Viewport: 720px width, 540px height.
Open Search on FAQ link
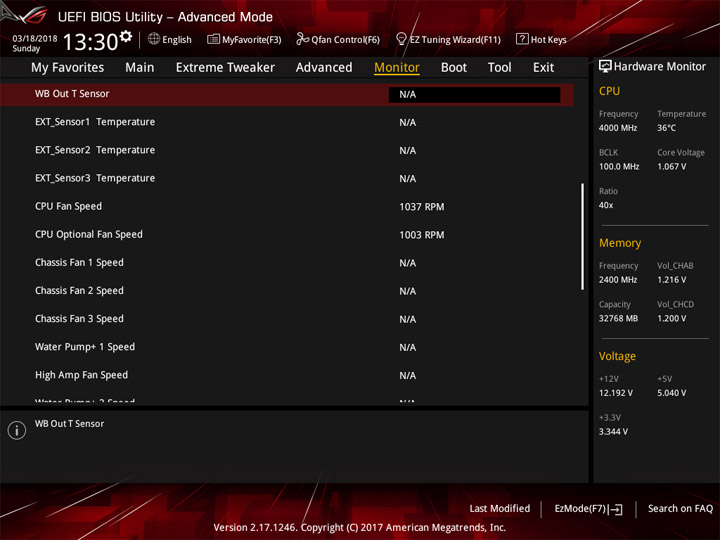[680, 508]
